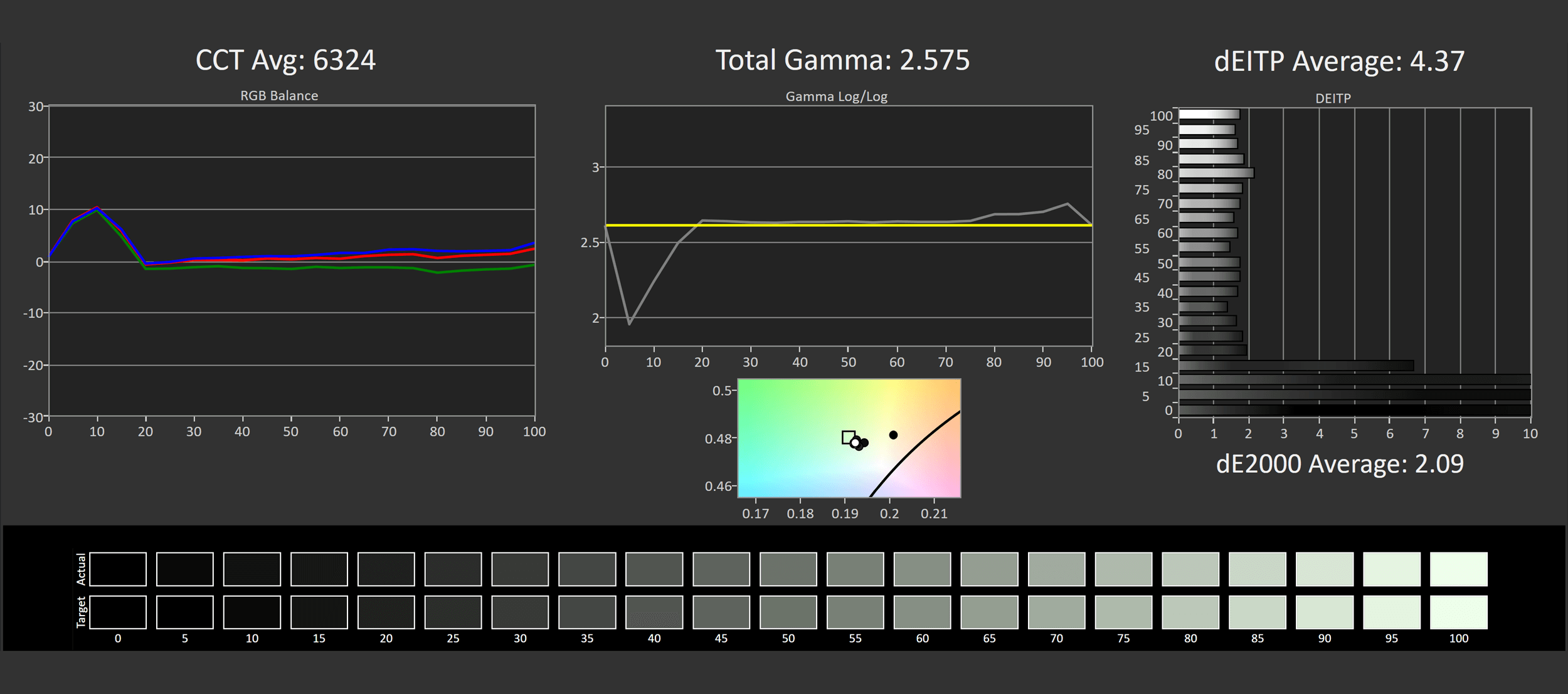
Task: Click the Target swatch at 25 percent
Action: (453, 612)
